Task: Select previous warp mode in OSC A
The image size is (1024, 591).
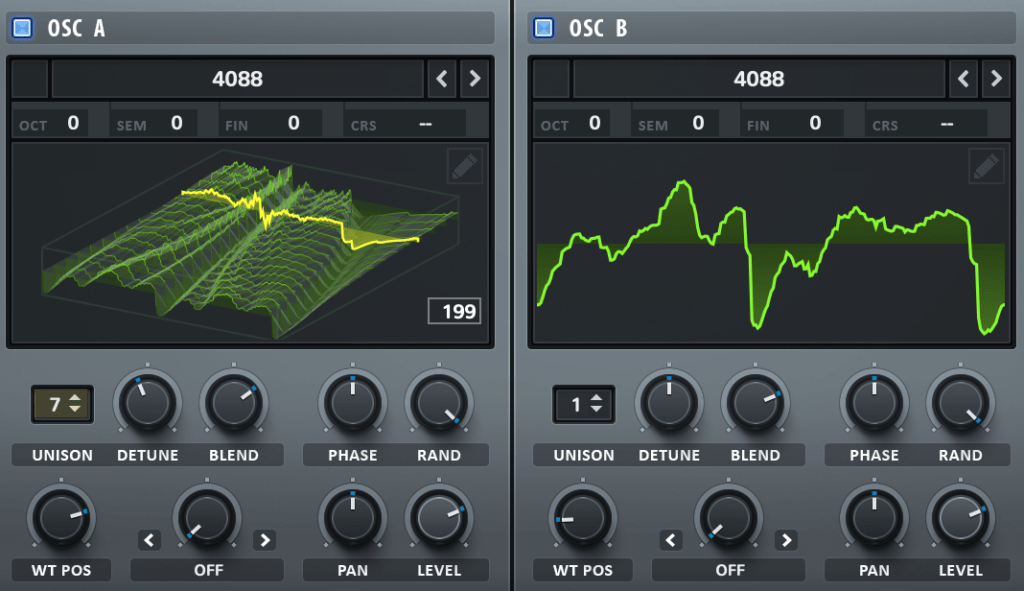Action: (150, 540)
